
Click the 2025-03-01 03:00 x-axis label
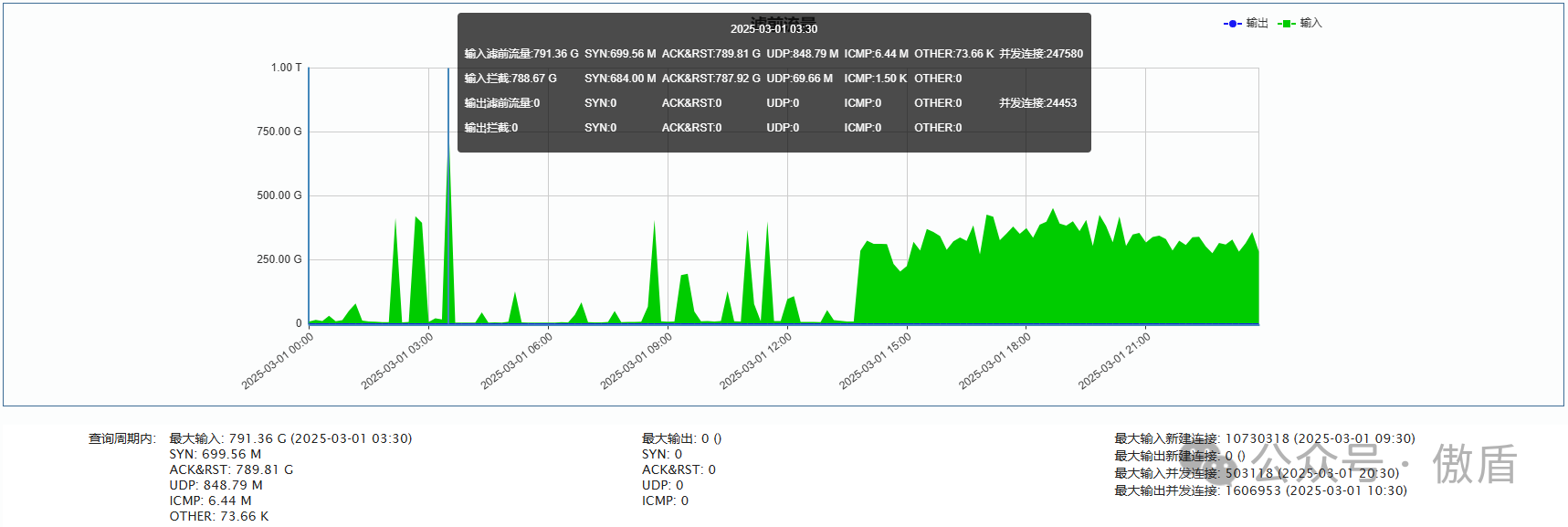[x=398, y=361]
